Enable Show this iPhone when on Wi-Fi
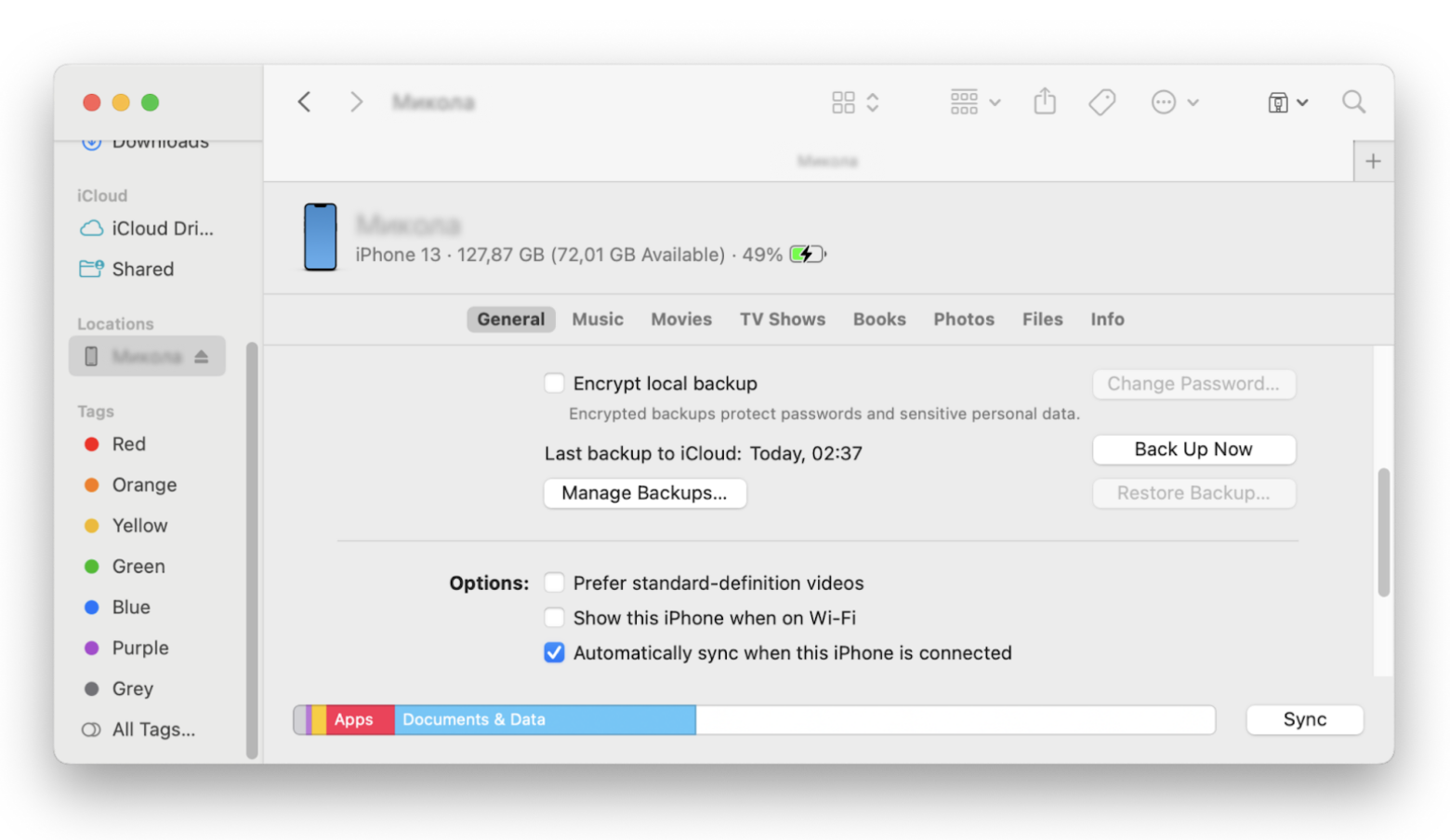This screenshot has height=840, width=1450. (554, 618)
